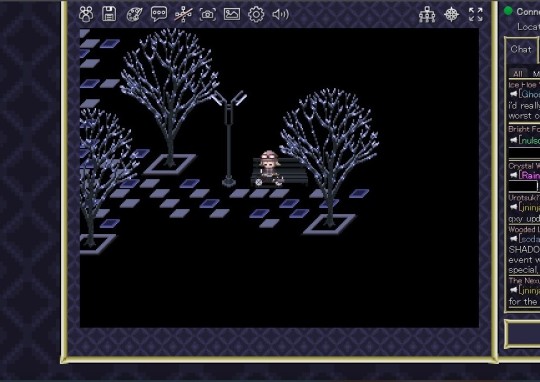Open the palette theme icon
The width and height of the screenshot is (540, 382).
134,14
